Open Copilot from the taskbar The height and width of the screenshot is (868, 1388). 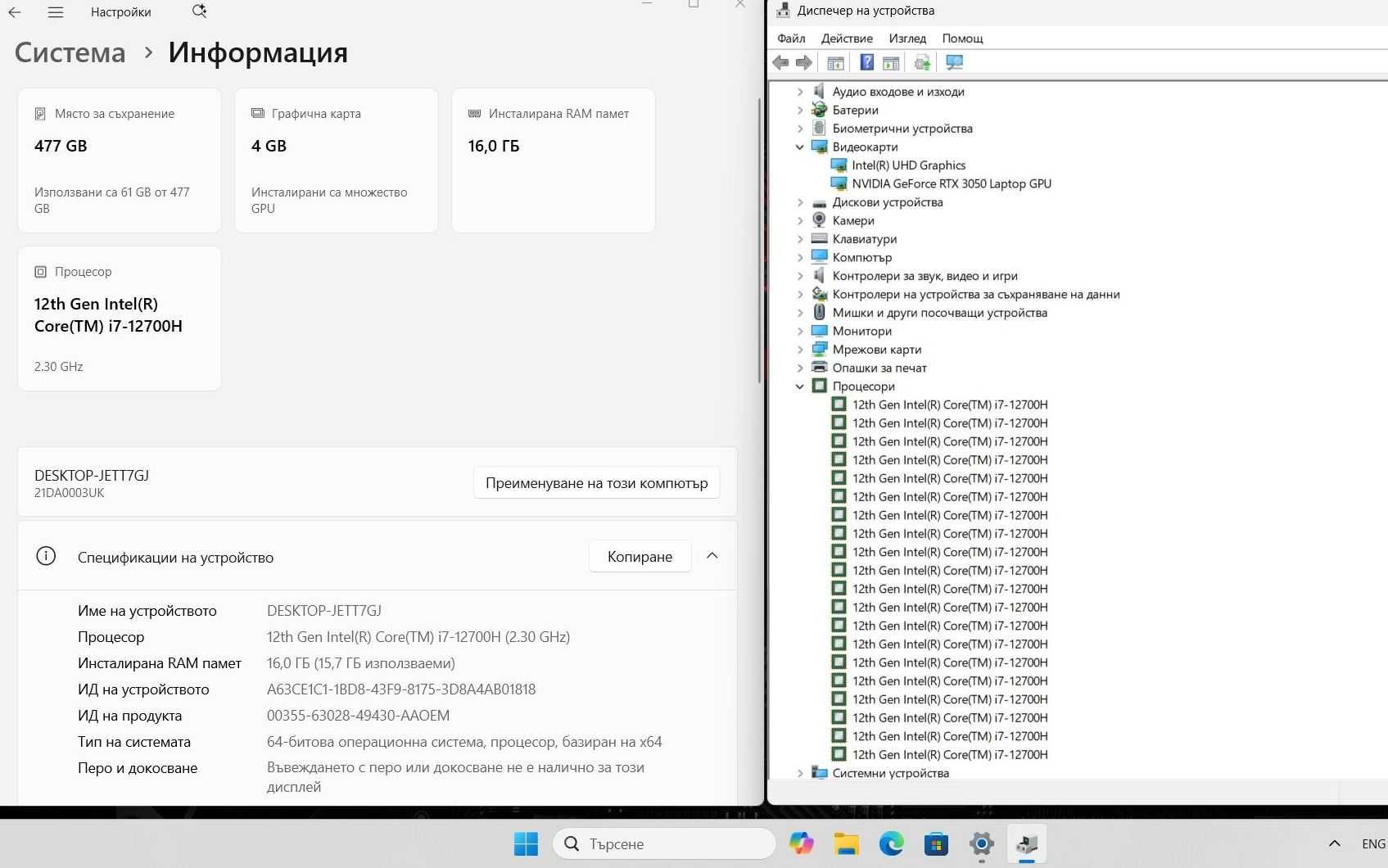pyautogui.click(x=802, y=843)
